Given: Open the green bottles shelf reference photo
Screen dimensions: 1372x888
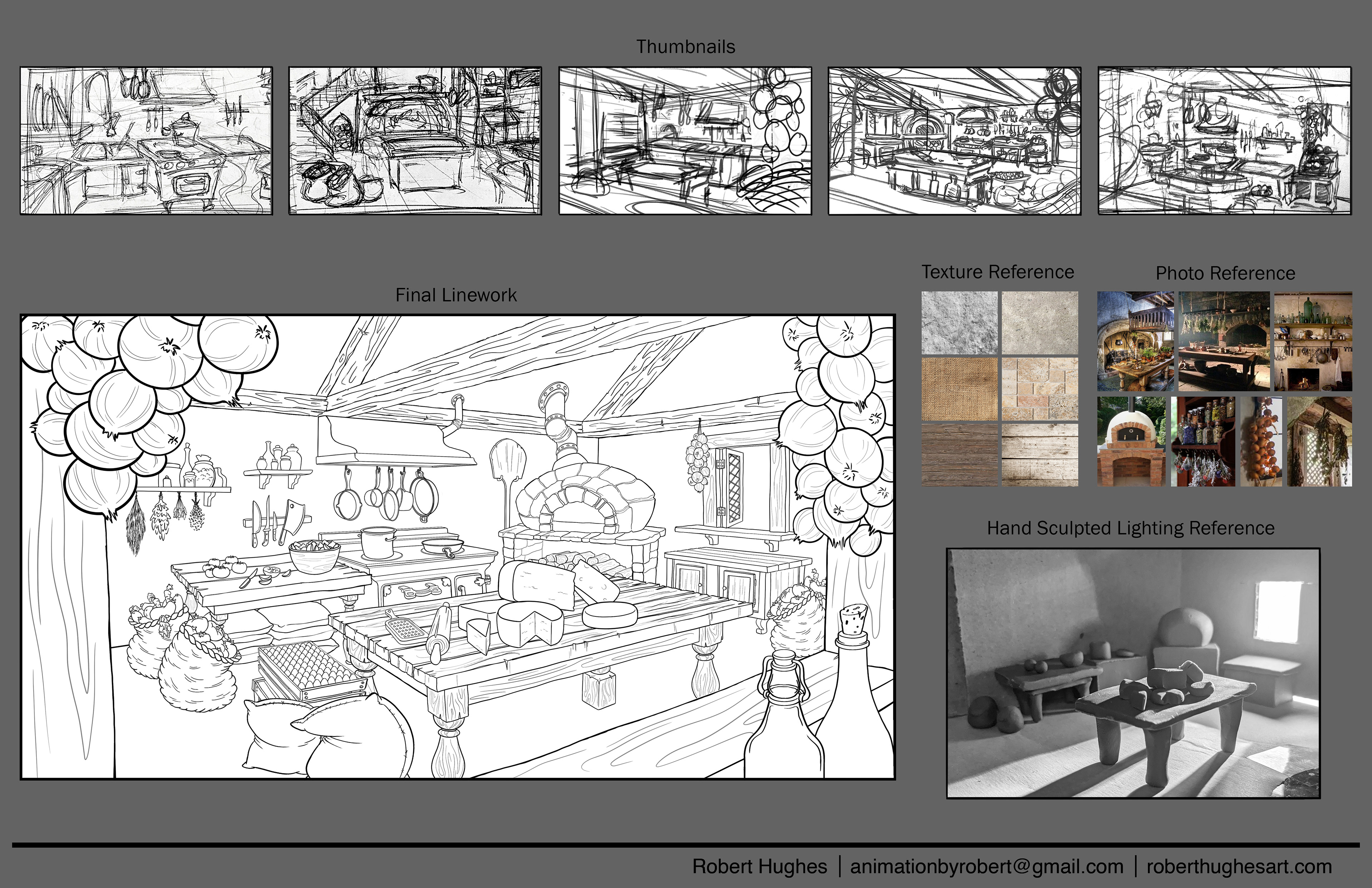Looking at the screenshot, I should pyautogui.click(x=1313, y=341).
